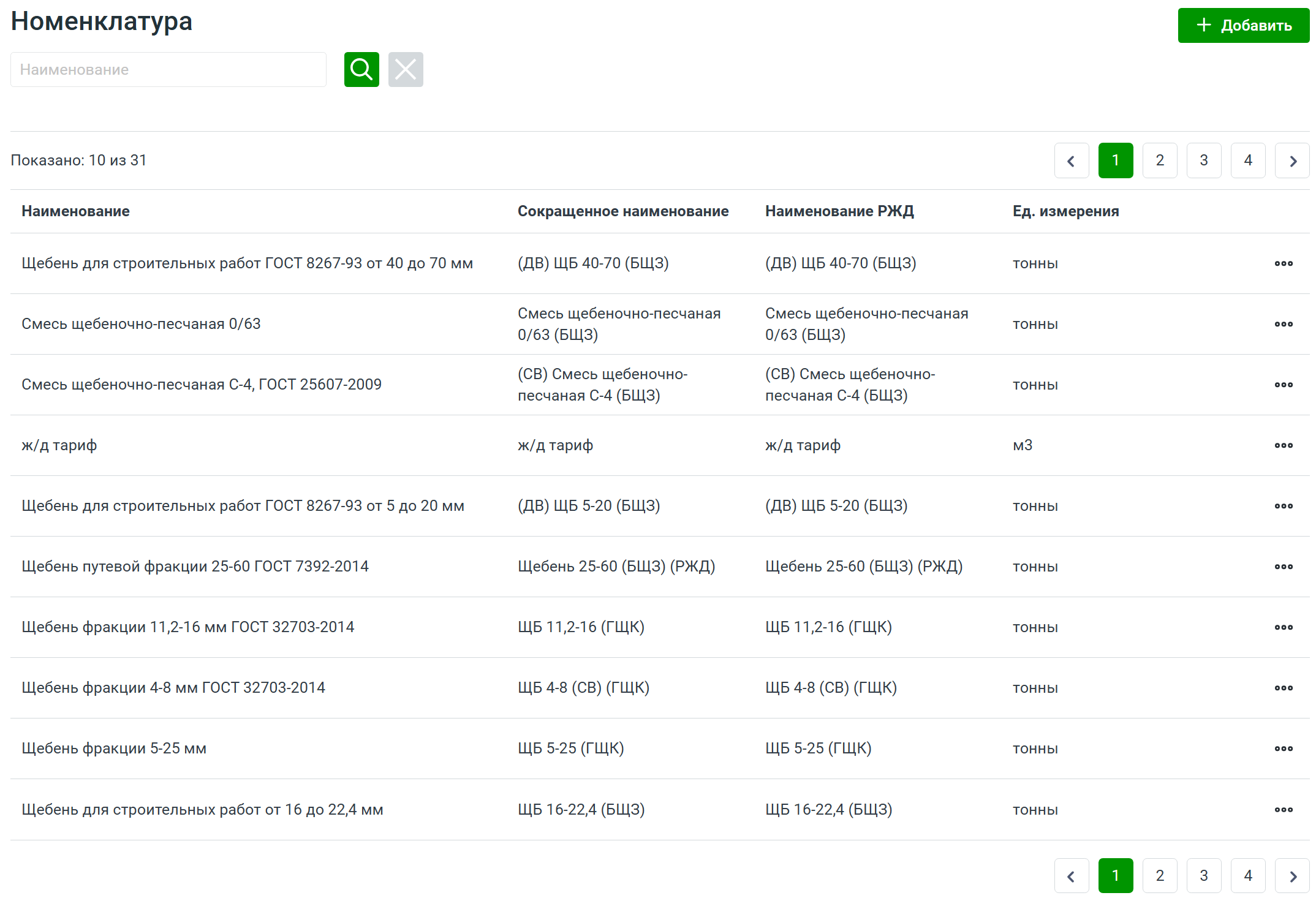This screenshot has height=909, width=1316.
Task: Open actions menu for Щебень 25-60 (БЩЗ) (РЖД) row
Action: pos(1284,567)
